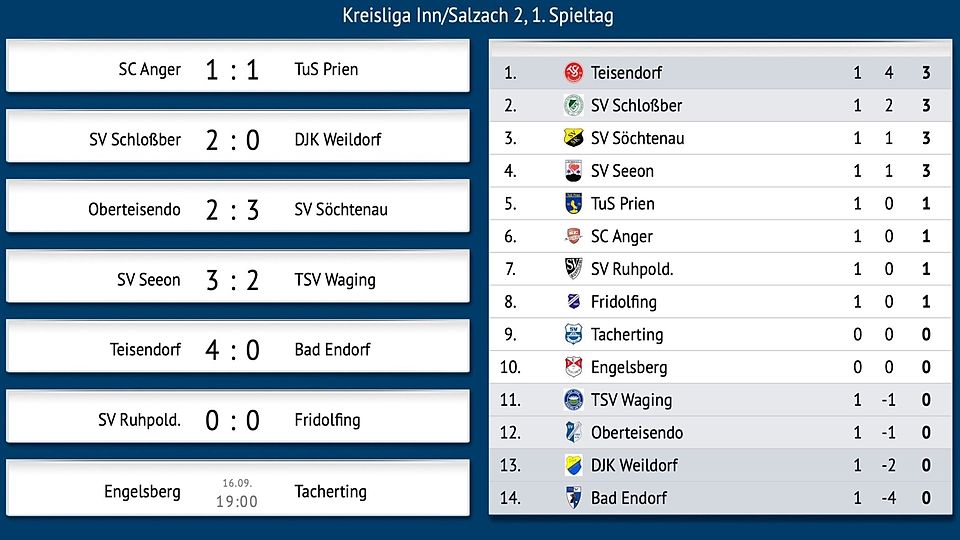This screenshot has height=540, width=960.
Task: Open the Teisendorf 4:0 Bad Endorf result
Action: point(238,347)
